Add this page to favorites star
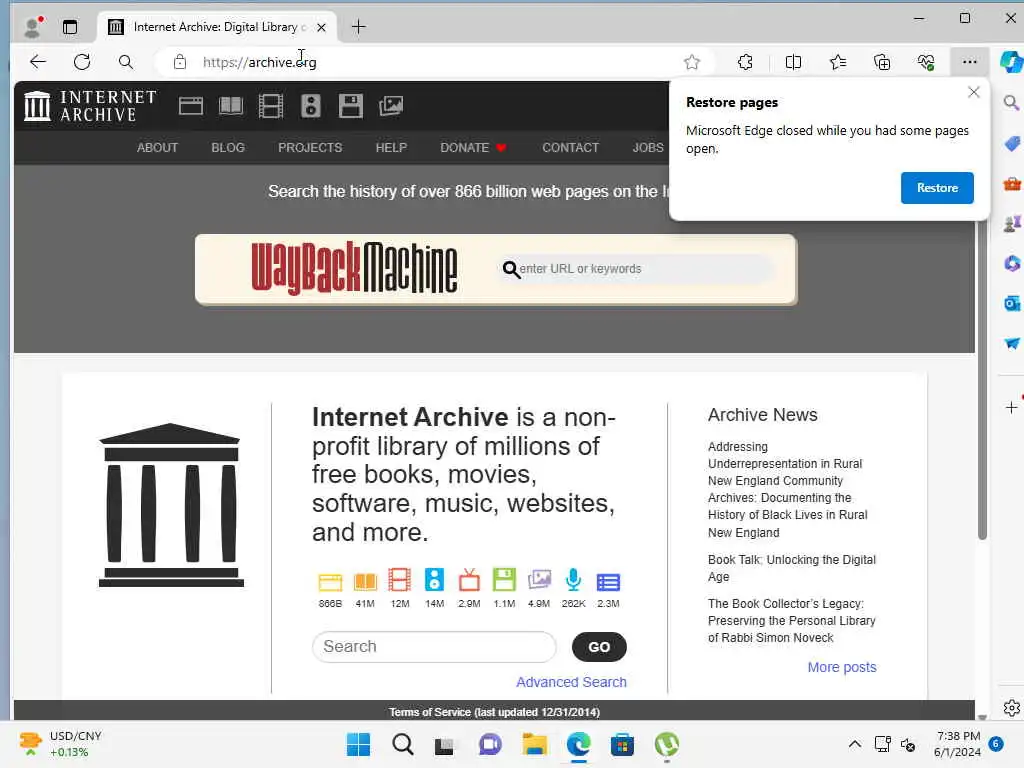Viewport: 1024px width, 768px height. (x=692, y=62)
